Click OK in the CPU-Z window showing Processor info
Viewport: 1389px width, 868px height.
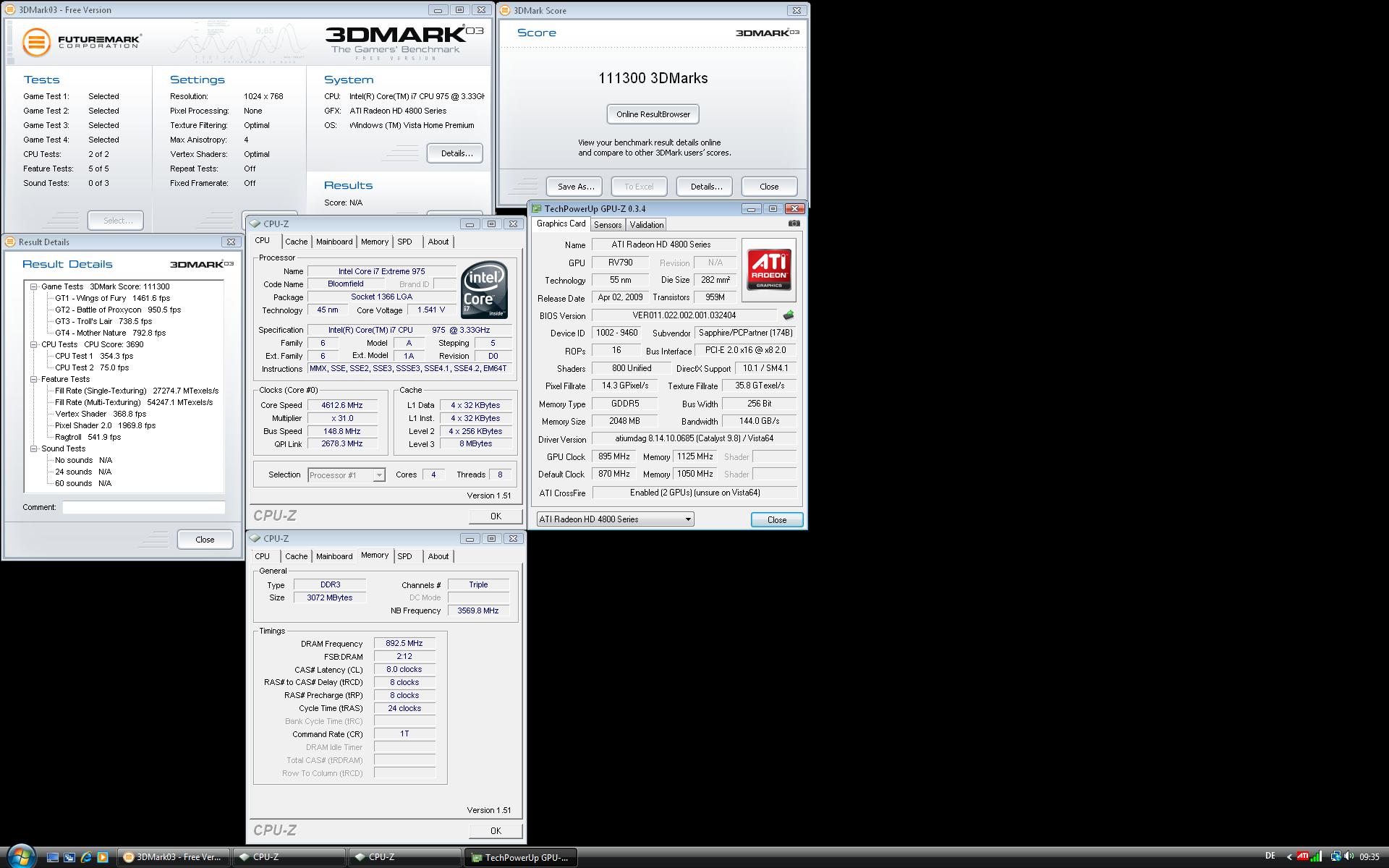pos(496,516)
